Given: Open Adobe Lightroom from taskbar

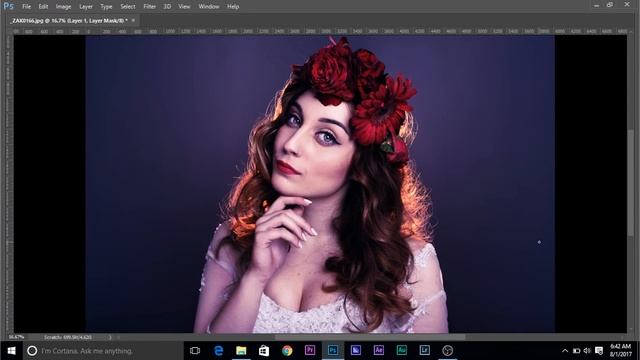Looking at the screenshot, I should pyautogui.click(x=424, y=350).
